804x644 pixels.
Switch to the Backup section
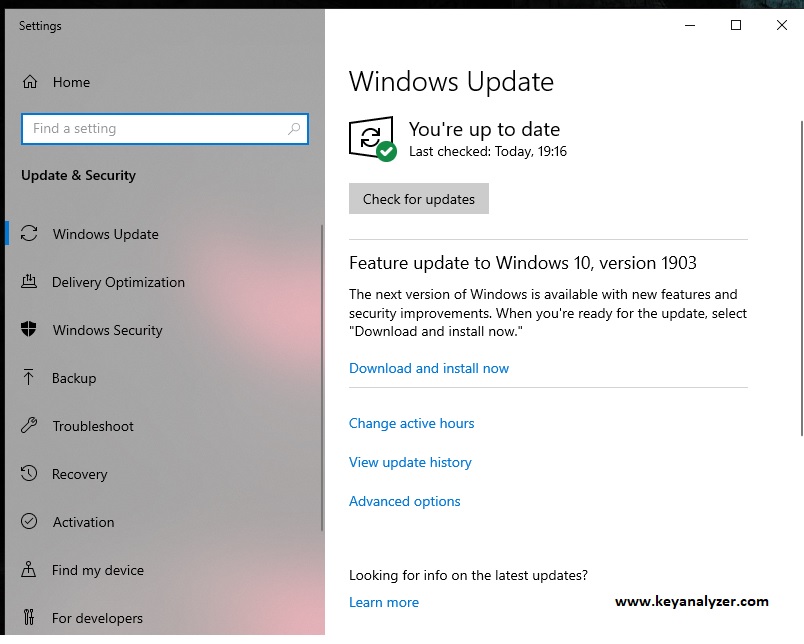click(74, 378)
